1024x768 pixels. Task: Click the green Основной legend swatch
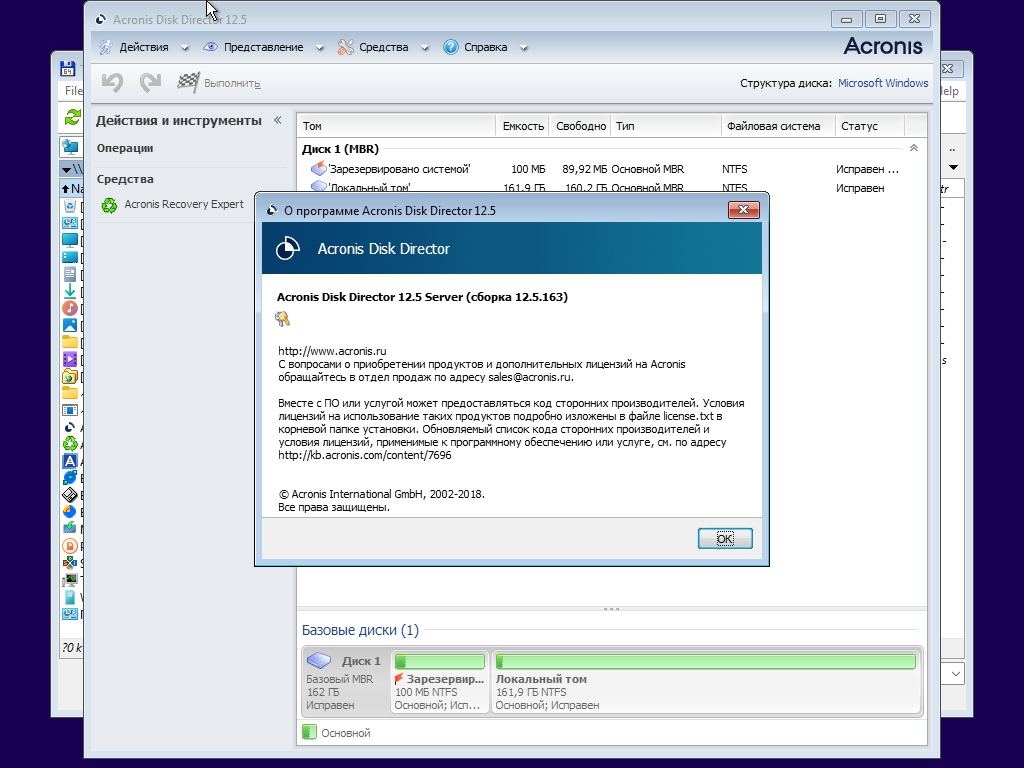[x=310, y=732]
